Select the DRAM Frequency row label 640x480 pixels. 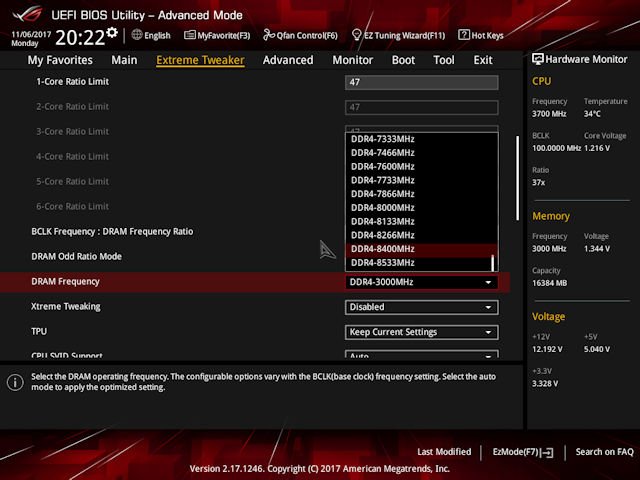click(x=65, y=282)
